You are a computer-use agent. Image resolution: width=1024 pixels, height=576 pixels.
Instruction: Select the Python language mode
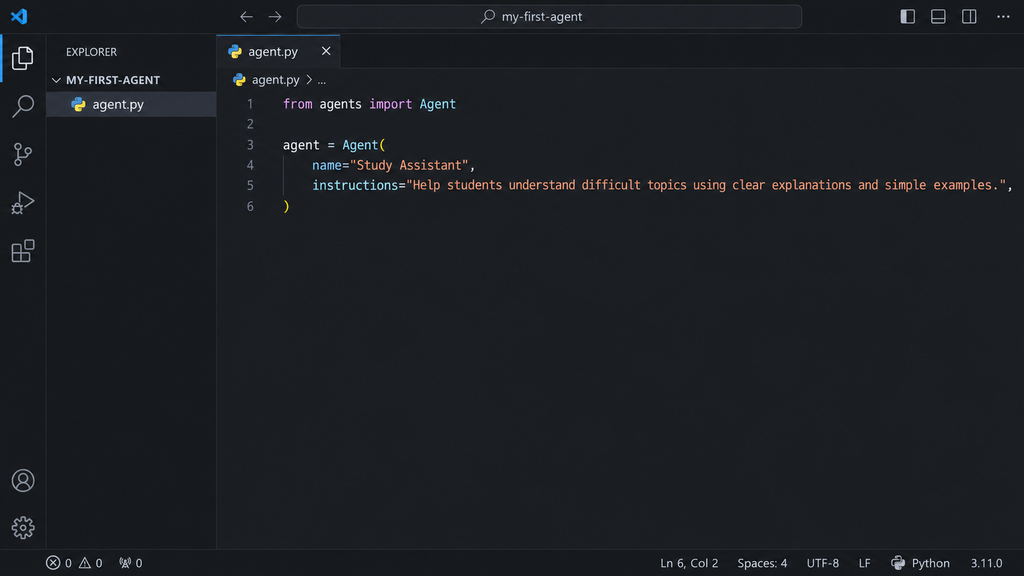tap(931, 563)
